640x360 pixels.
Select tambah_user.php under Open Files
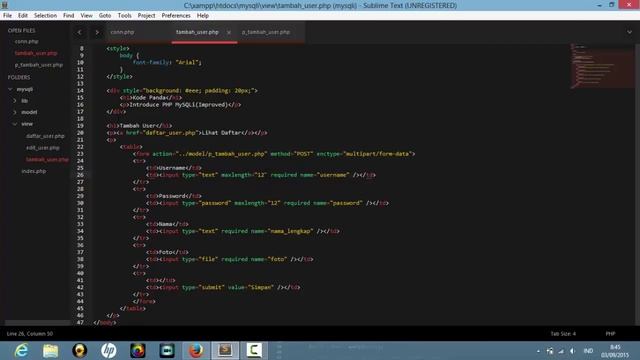(x=36, y=53)
